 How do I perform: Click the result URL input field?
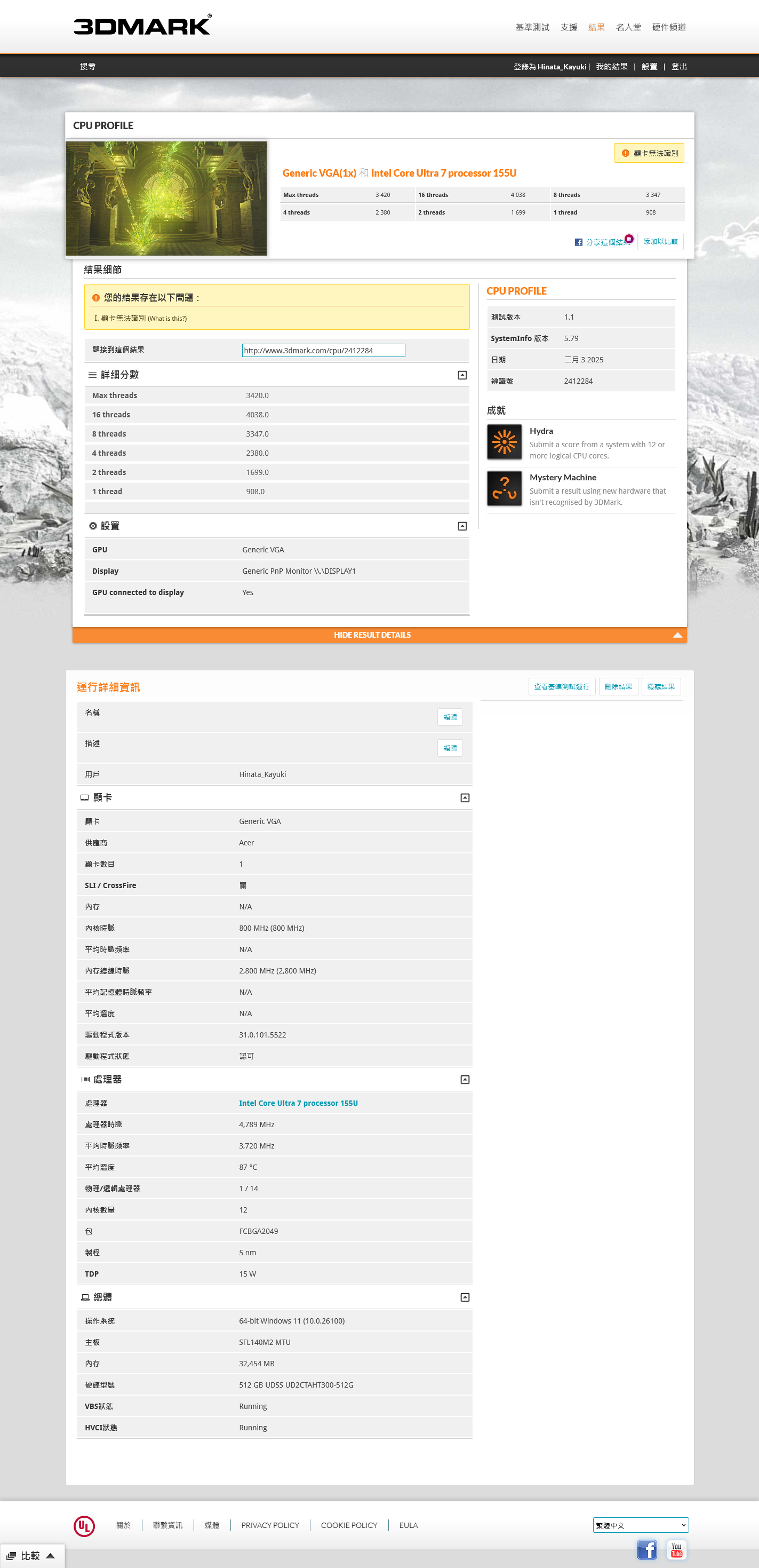coord(324,351)
